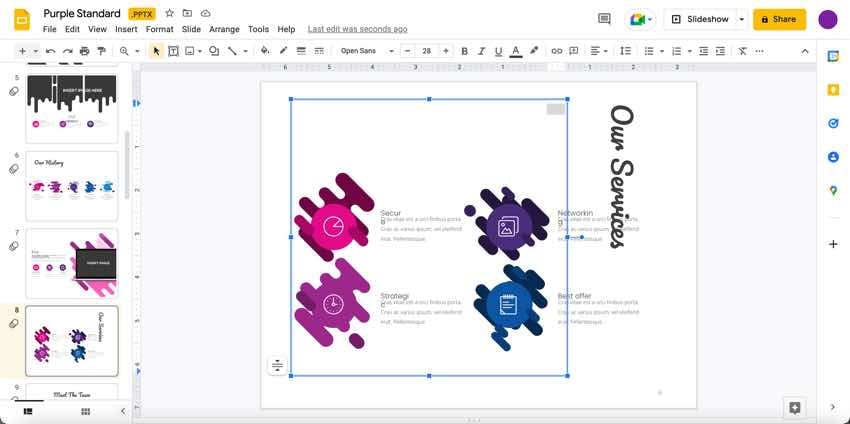This screenshot has width=850, height=424.
Task: Select the slide 6 Our History thumbnail
Action: 71,186
